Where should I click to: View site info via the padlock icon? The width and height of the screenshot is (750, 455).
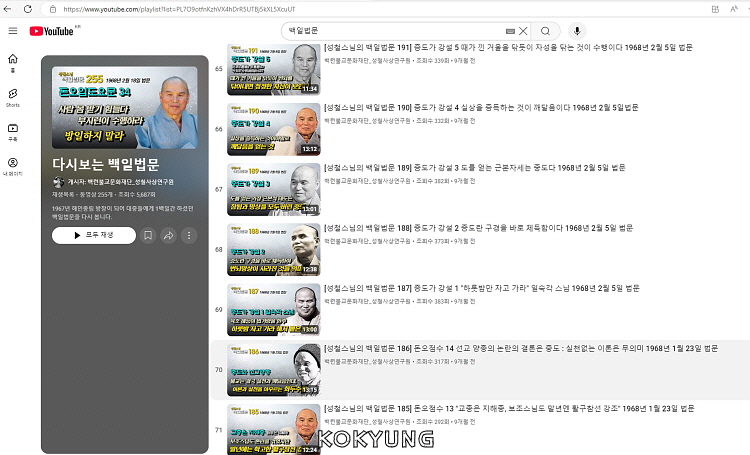pos(53,9)
